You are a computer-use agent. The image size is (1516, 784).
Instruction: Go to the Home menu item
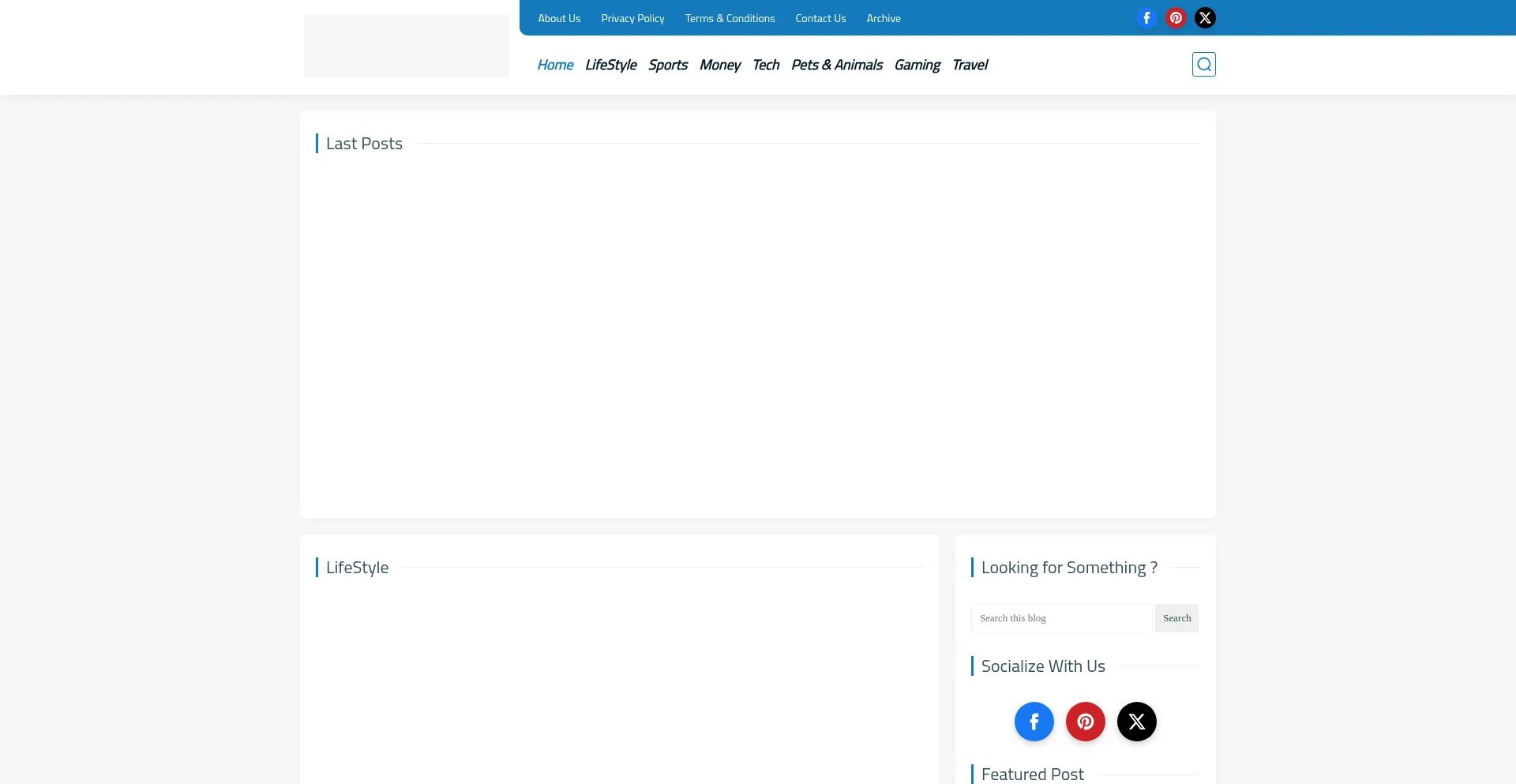click(x=555, y=65)
